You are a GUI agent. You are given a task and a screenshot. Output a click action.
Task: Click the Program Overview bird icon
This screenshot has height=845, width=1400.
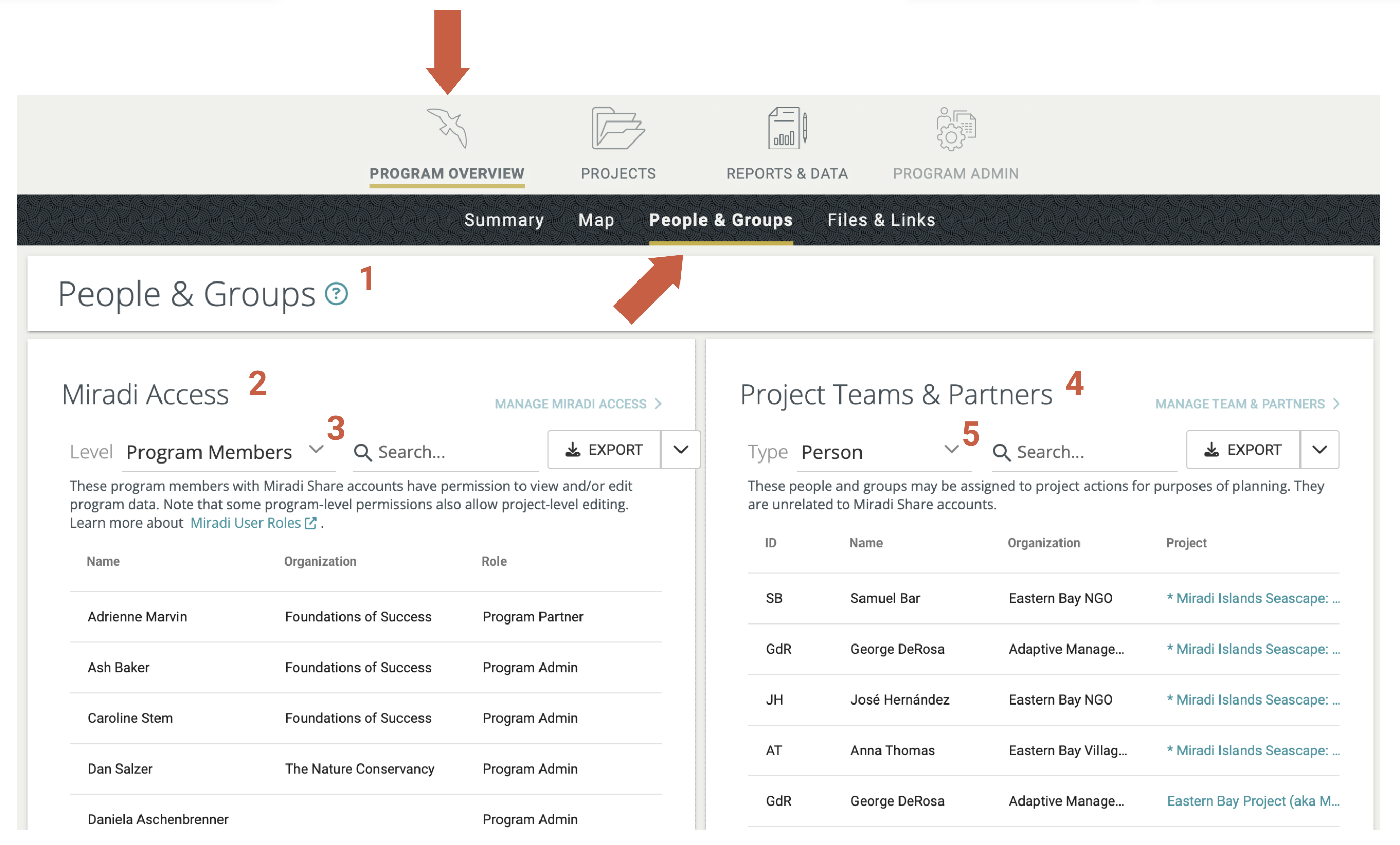pyautogui.click(x=448, y=130)
